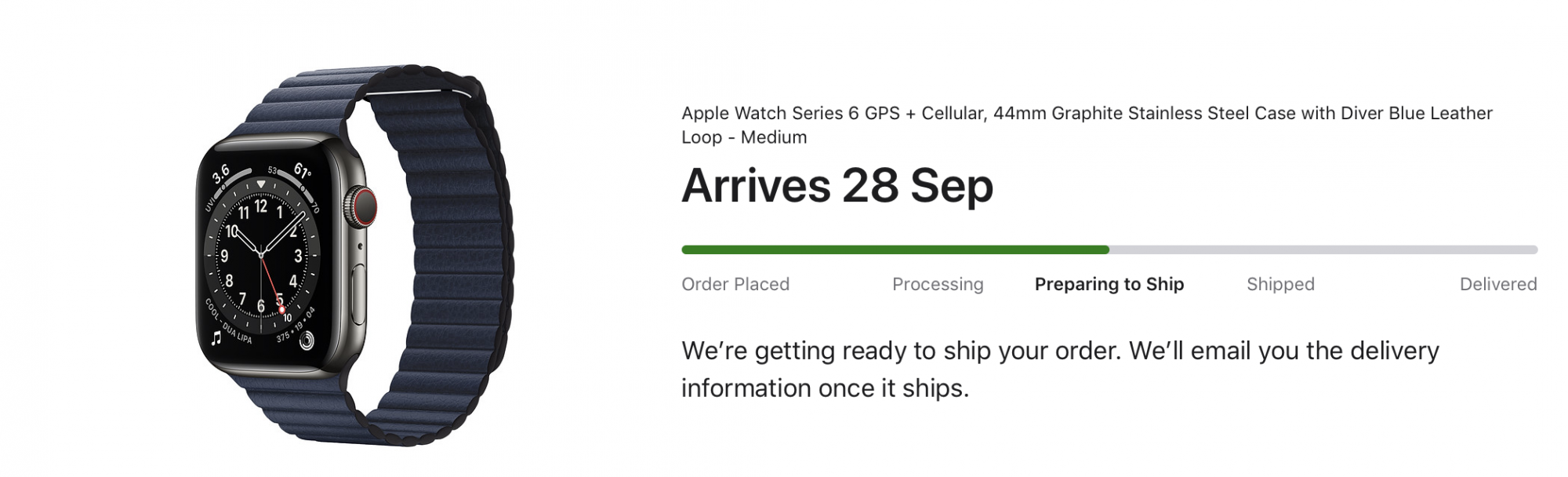1568x477 pixels.
Task: Select the Order Placed step
Action: click(735, 284)
